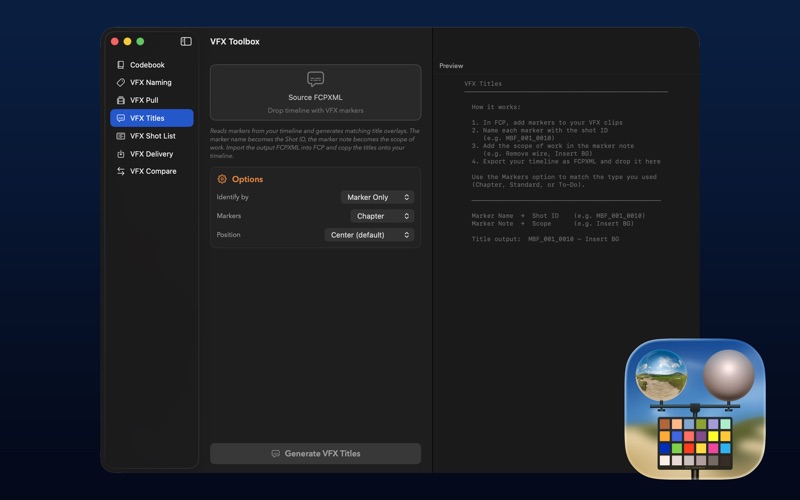Click the Source FCPXML drop zone
Screen dimensions: 800x500
(315, 92)
